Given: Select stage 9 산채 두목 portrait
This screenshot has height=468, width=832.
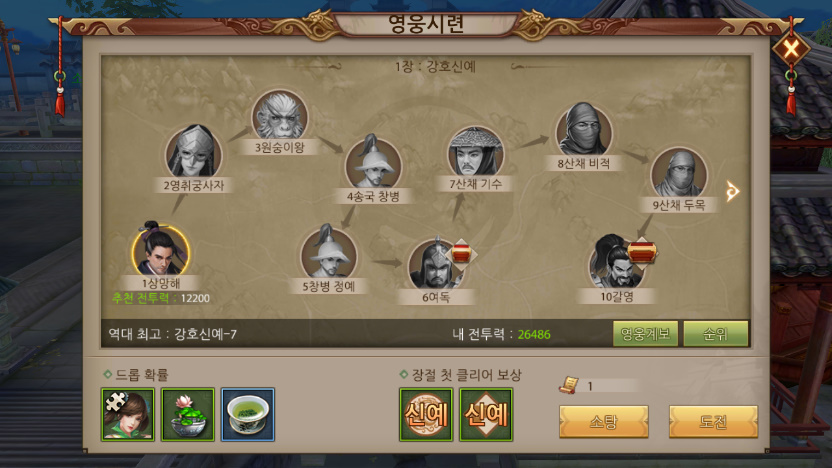Looking at the screenshot, I should (679, 174).
